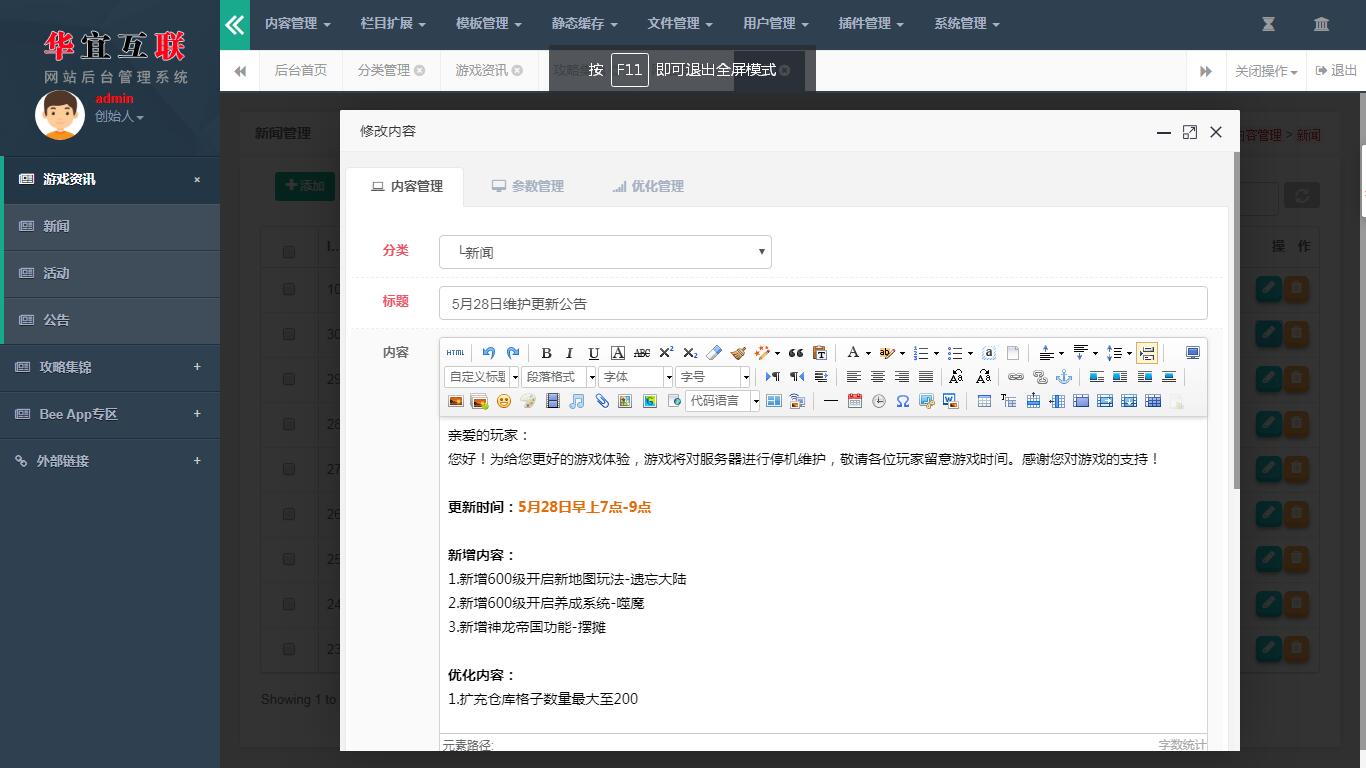Open the admin 创始人 user menu

(x=119, y=117)
